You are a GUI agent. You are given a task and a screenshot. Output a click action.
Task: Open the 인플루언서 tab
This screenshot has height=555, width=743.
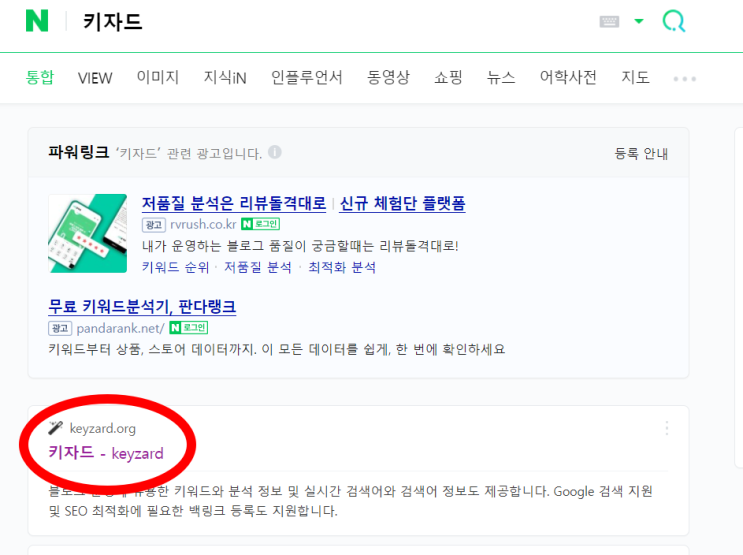pyautogui.click(x=307, y=77)
